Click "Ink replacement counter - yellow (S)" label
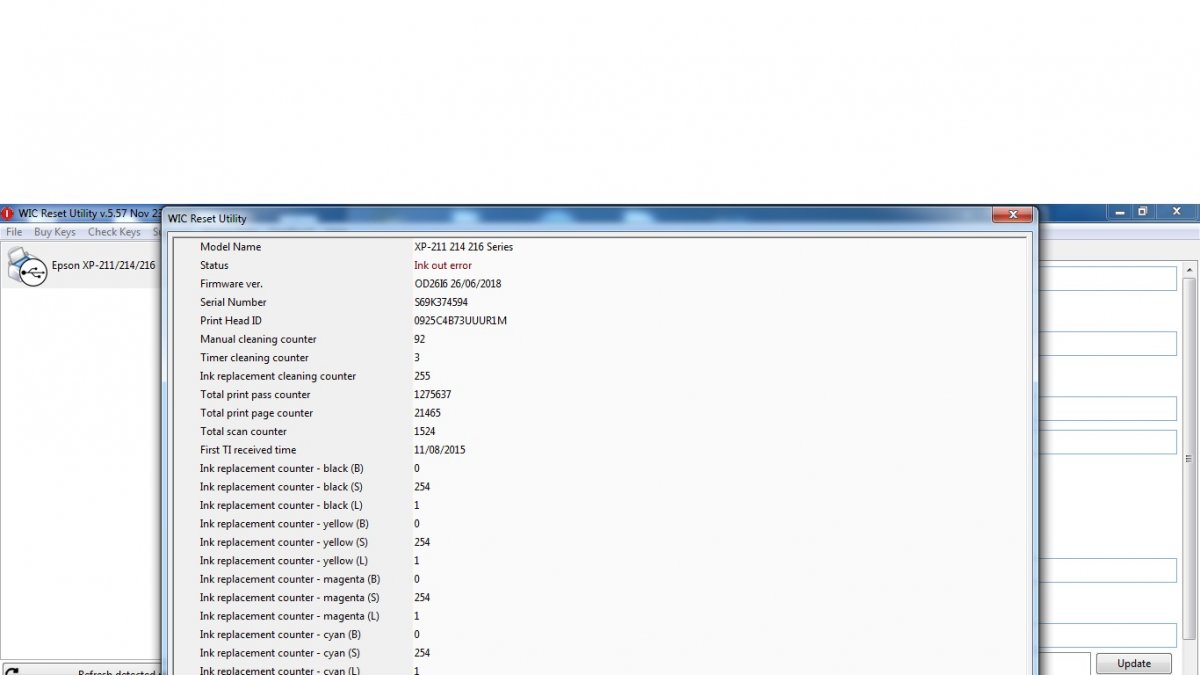 (284, 543)
